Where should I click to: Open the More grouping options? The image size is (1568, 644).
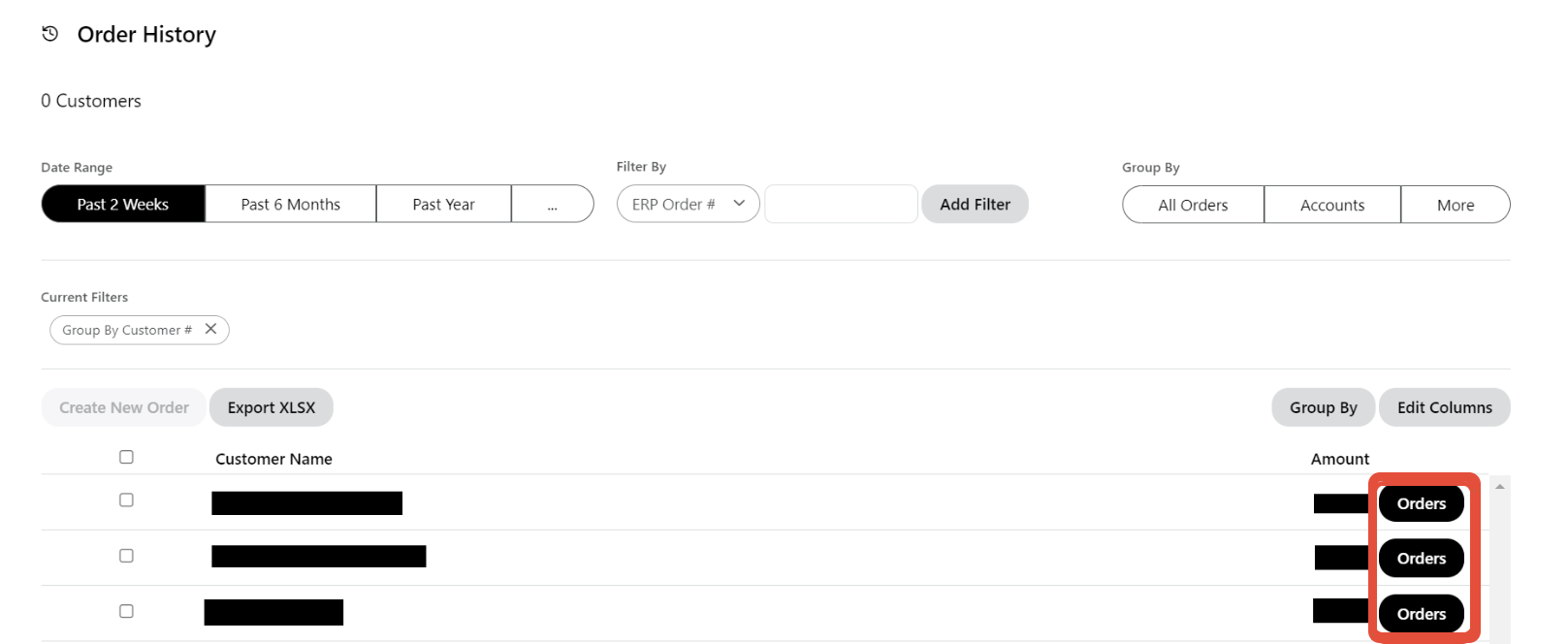[1455, 205]
